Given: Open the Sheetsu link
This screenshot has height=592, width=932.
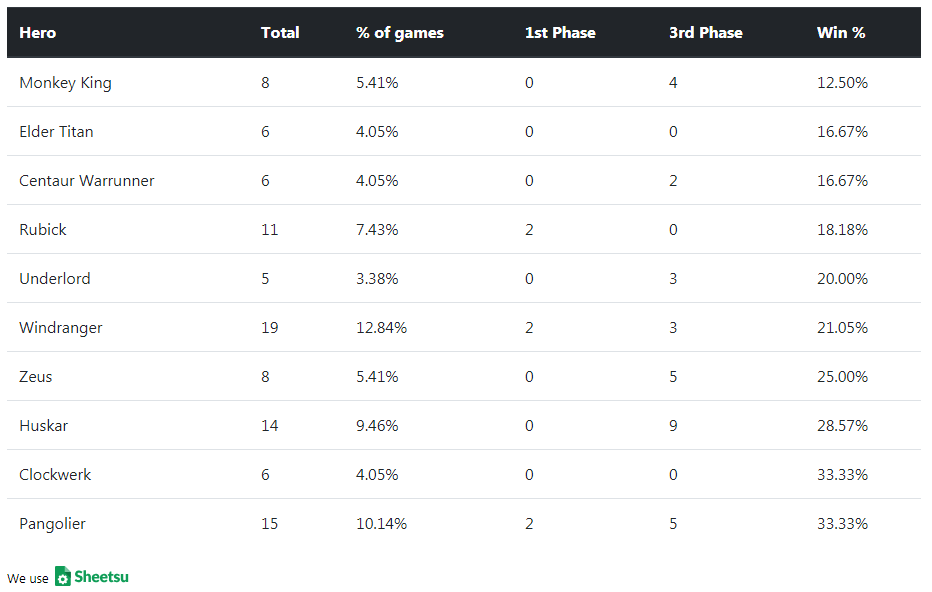Looking at the screenshot, I should click(x=100, y=576).
